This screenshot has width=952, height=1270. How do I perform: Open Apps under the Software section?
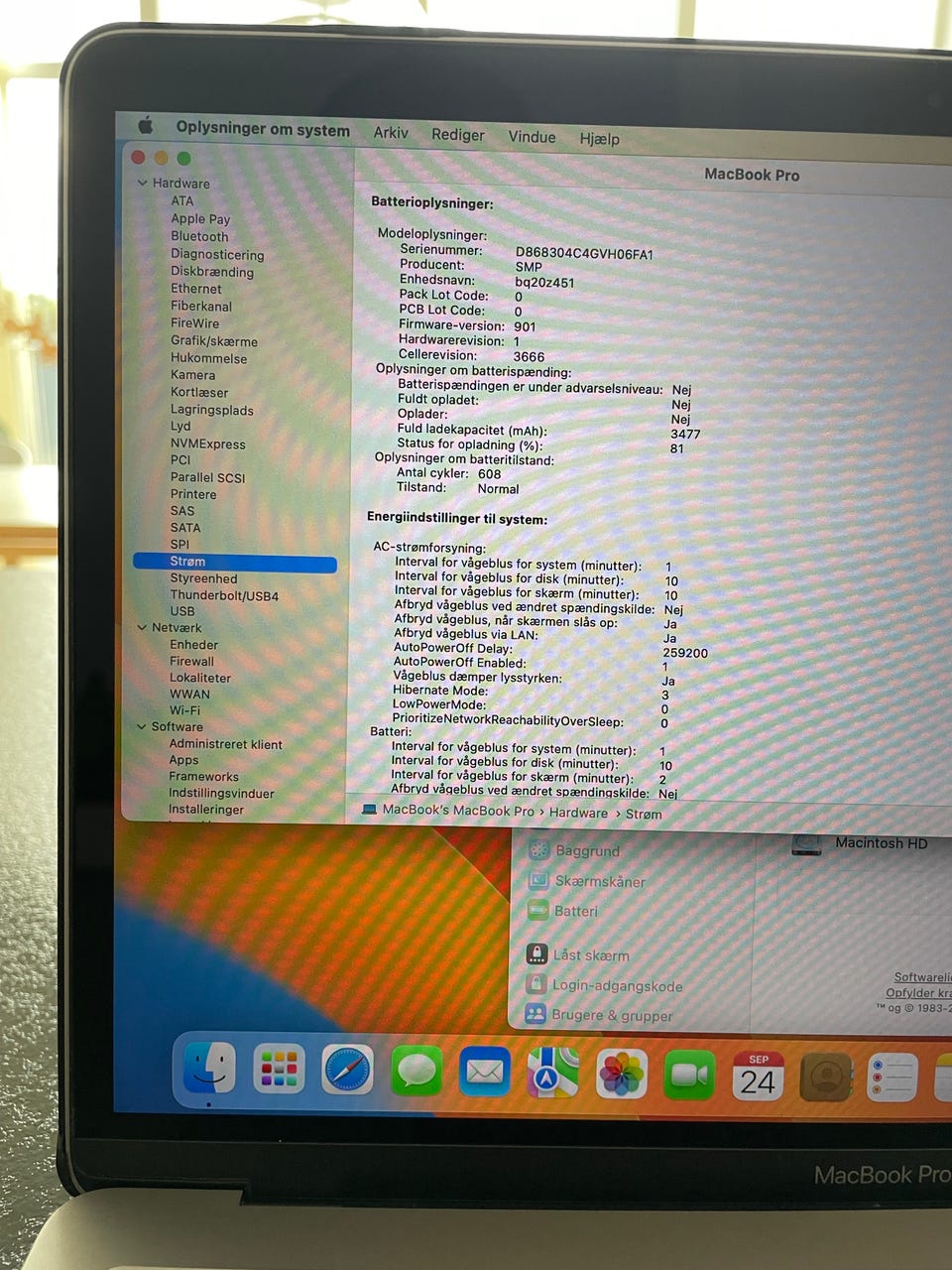183,760
